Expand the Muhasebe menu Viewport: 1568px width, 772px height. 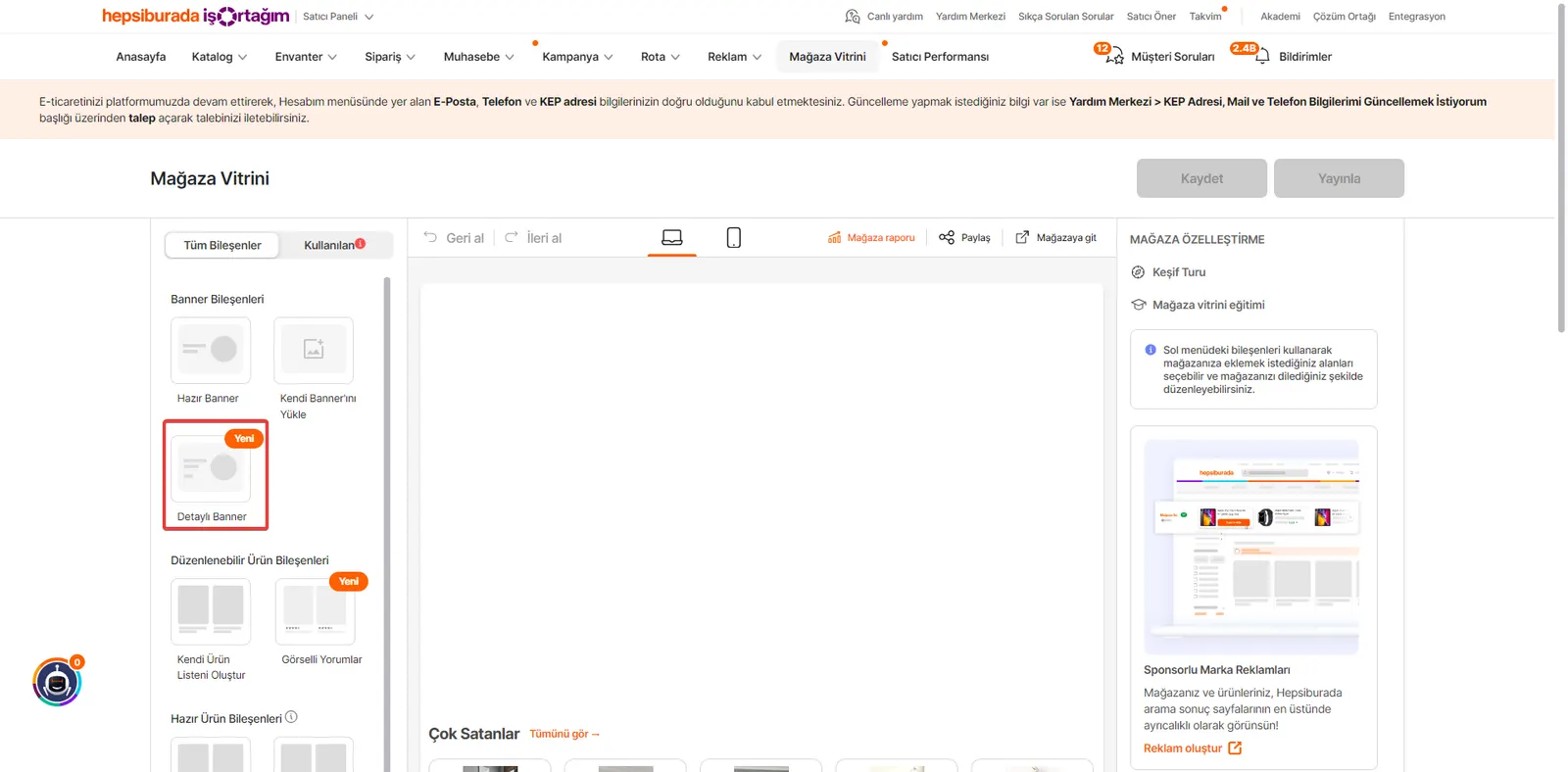click(x=479, y=57)
